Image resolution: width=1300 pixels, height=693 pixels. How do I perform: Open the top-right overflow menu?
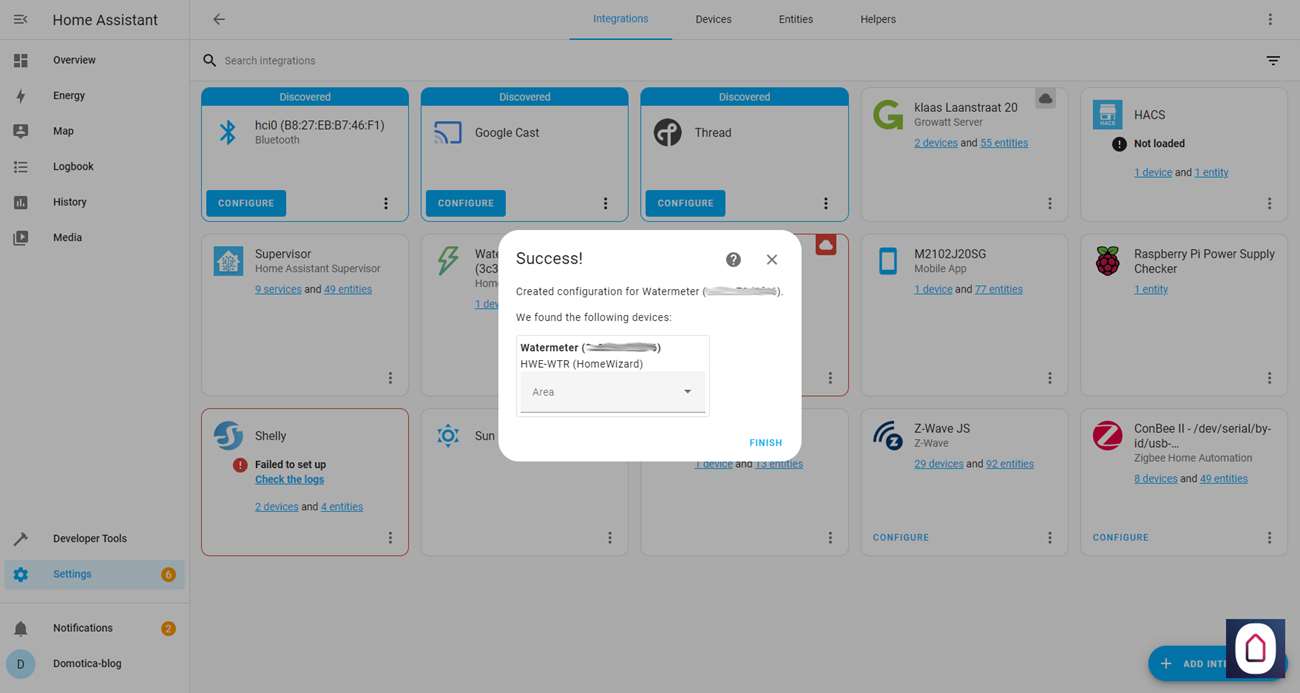pos(1270,19)
